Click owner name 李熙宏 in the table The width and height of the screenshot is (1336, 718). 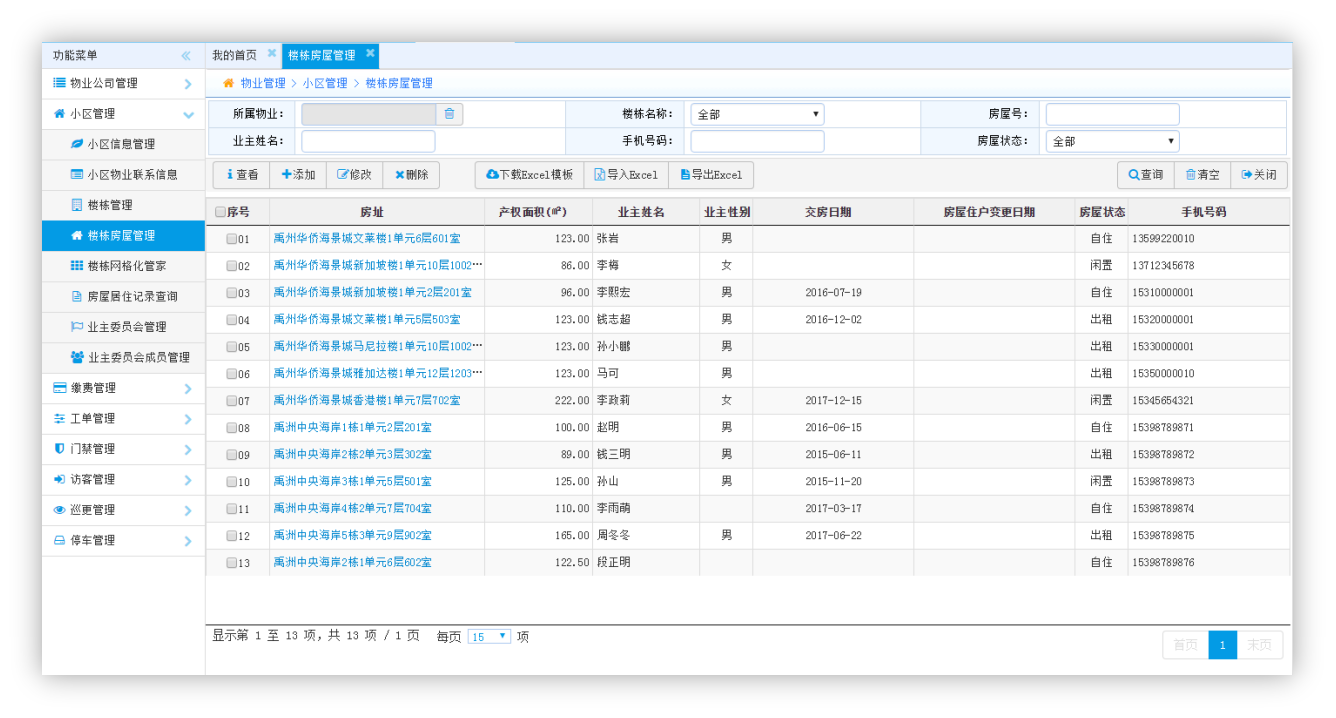point(614,293)
